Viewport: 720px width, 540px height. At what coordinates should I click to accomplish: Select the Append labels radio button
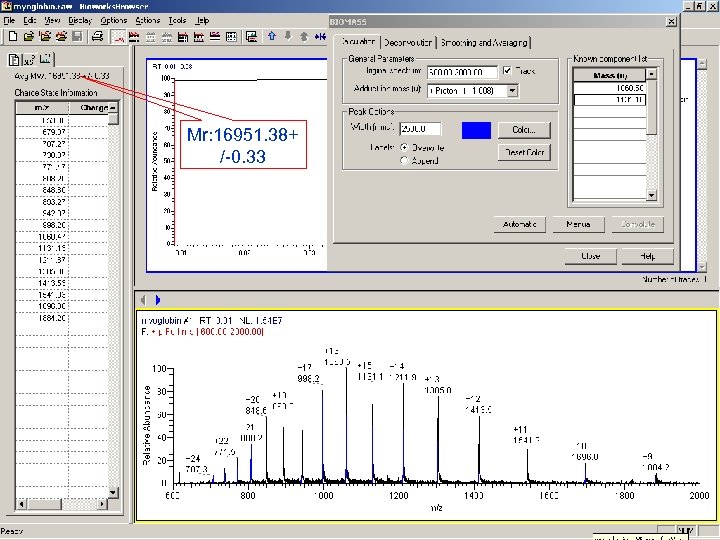[x=404, y=159]
